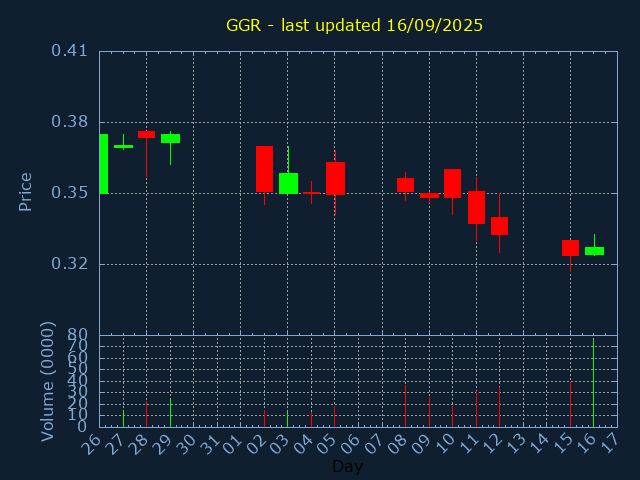Click the 0.32 price axis label
This screenshot has height=480, width=640.
(69, 264)
